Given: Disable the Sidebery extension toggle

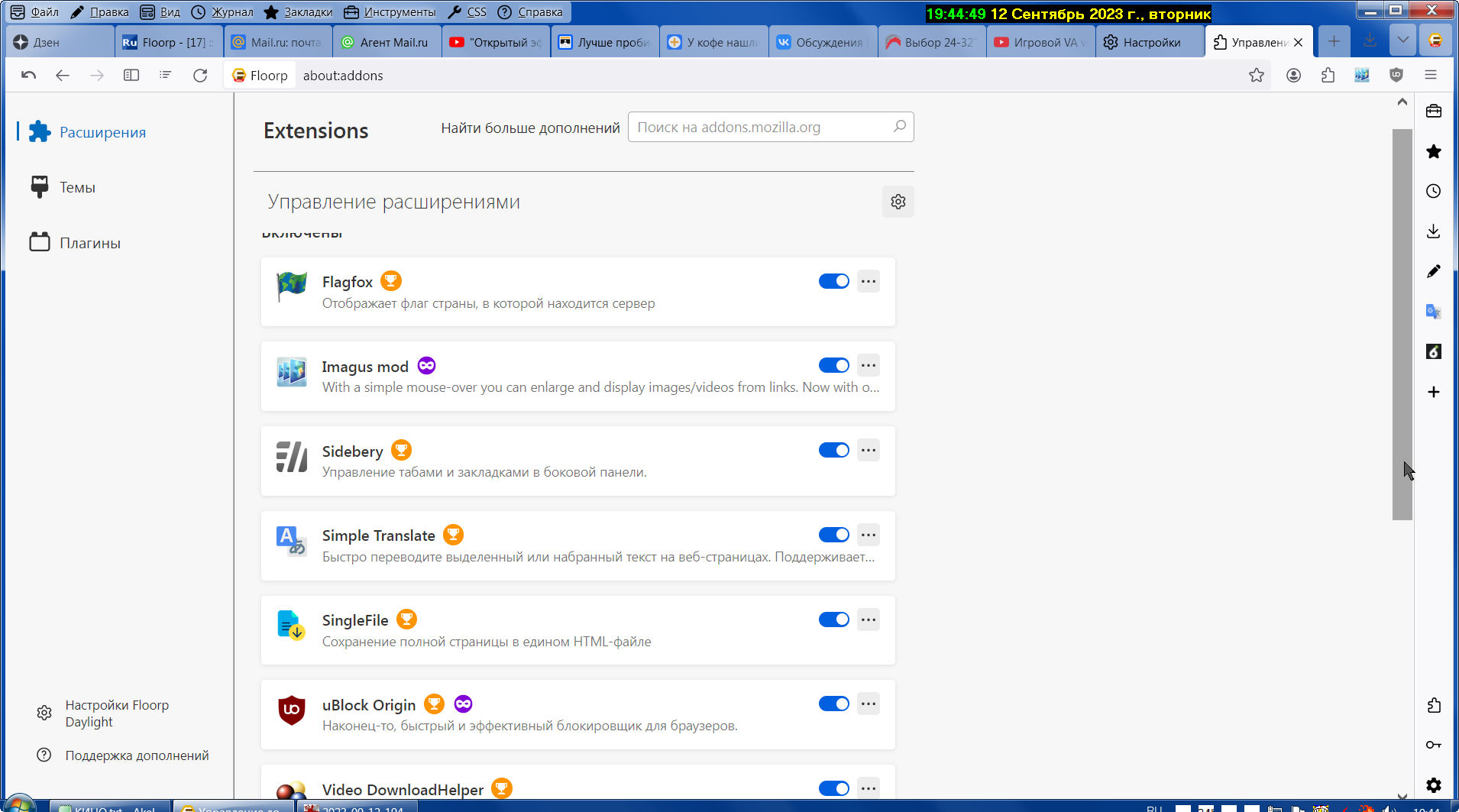Looking at the screenshot, I should (x=833, y=450).
